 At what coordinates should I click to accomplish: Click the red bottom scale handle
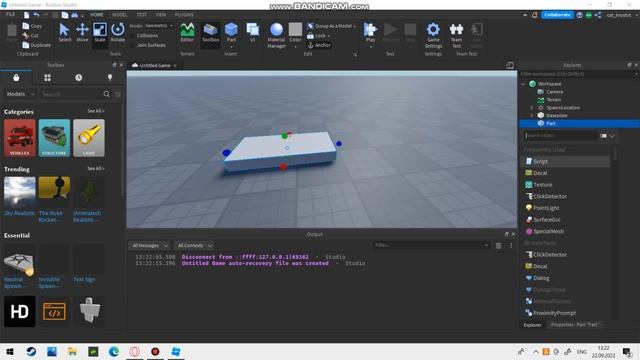pos(283,167)
